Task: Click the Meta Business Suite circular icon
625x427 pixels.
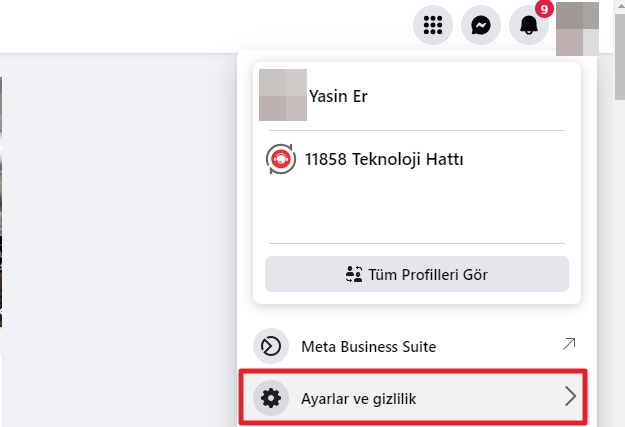Action: pyautogui.click(x=271, y=346)
